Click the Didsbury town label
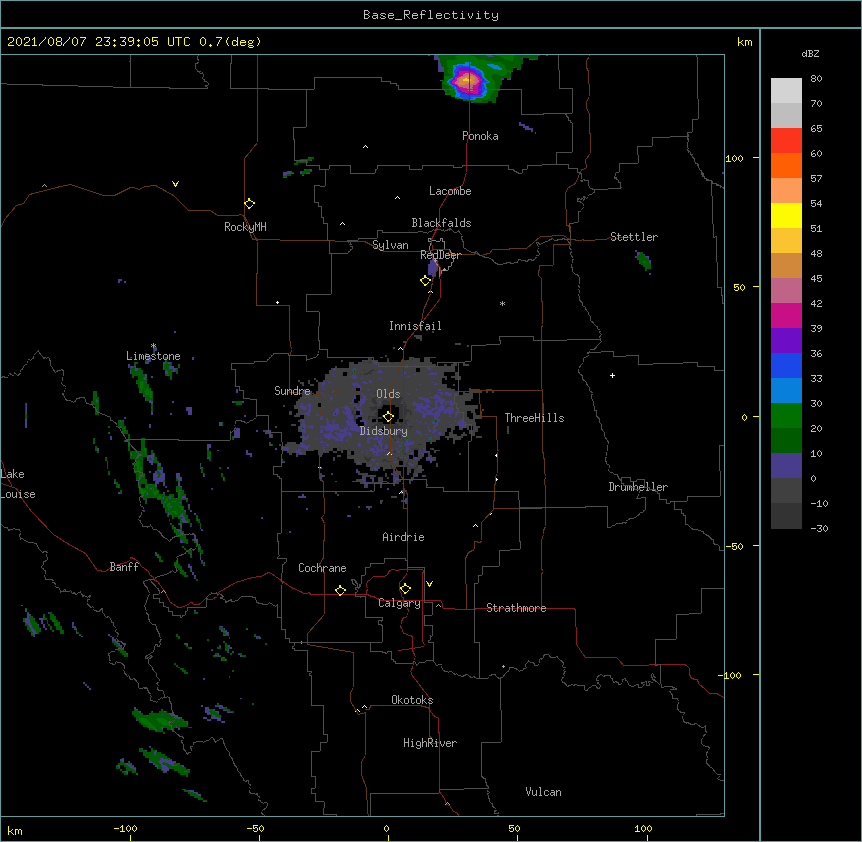This screenshot has width=862, height=842. pyautogui.click(x=384, y=431)
